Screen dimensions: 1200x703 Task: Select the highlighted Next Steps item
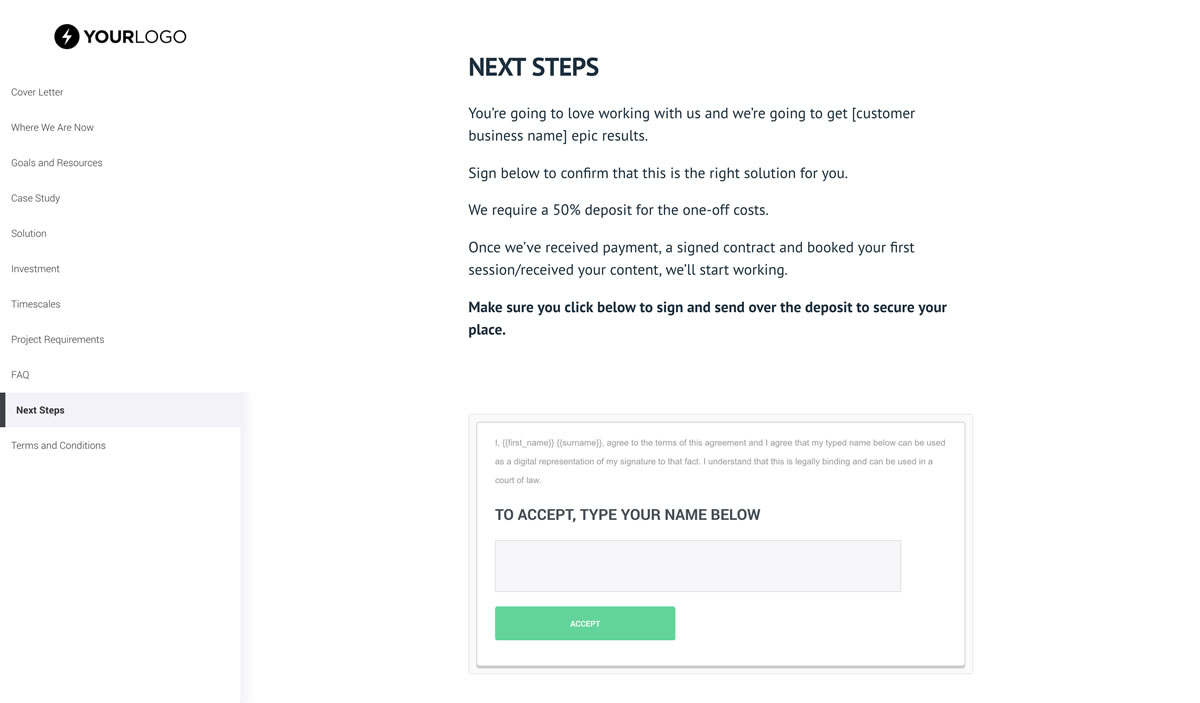tap(40, 410)
